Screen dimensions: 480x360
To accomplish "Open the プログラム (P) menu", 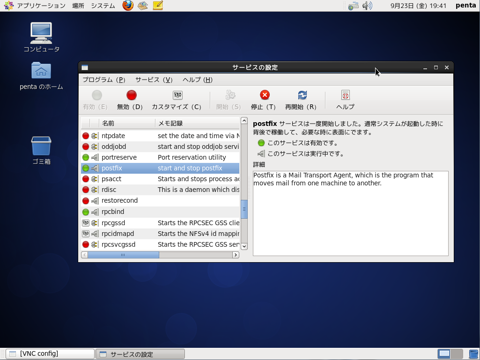I will point(104,80).
